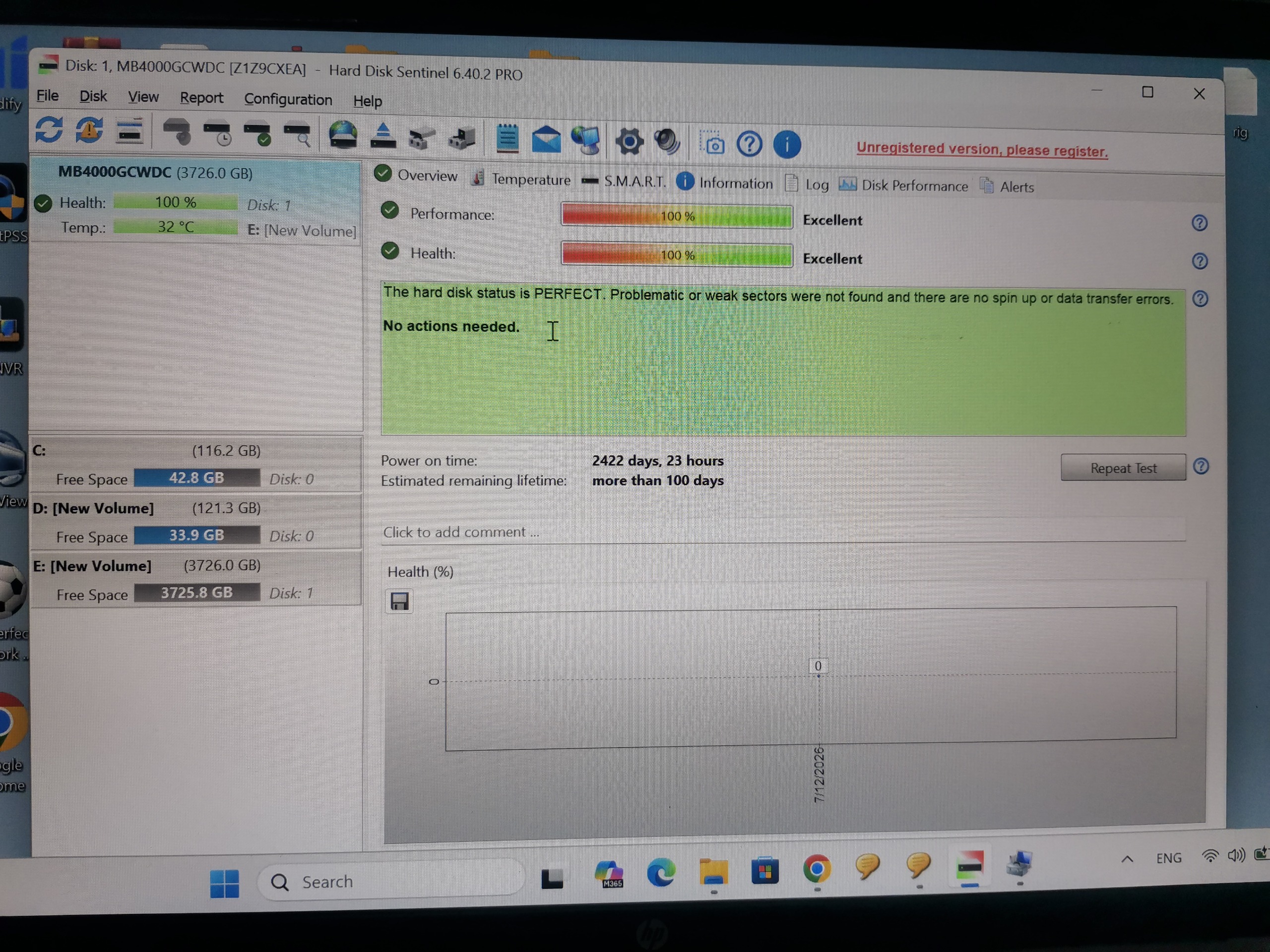Select the E: [New Volume] drive entry
The image size is (1270, 952).
coord(196,580)
